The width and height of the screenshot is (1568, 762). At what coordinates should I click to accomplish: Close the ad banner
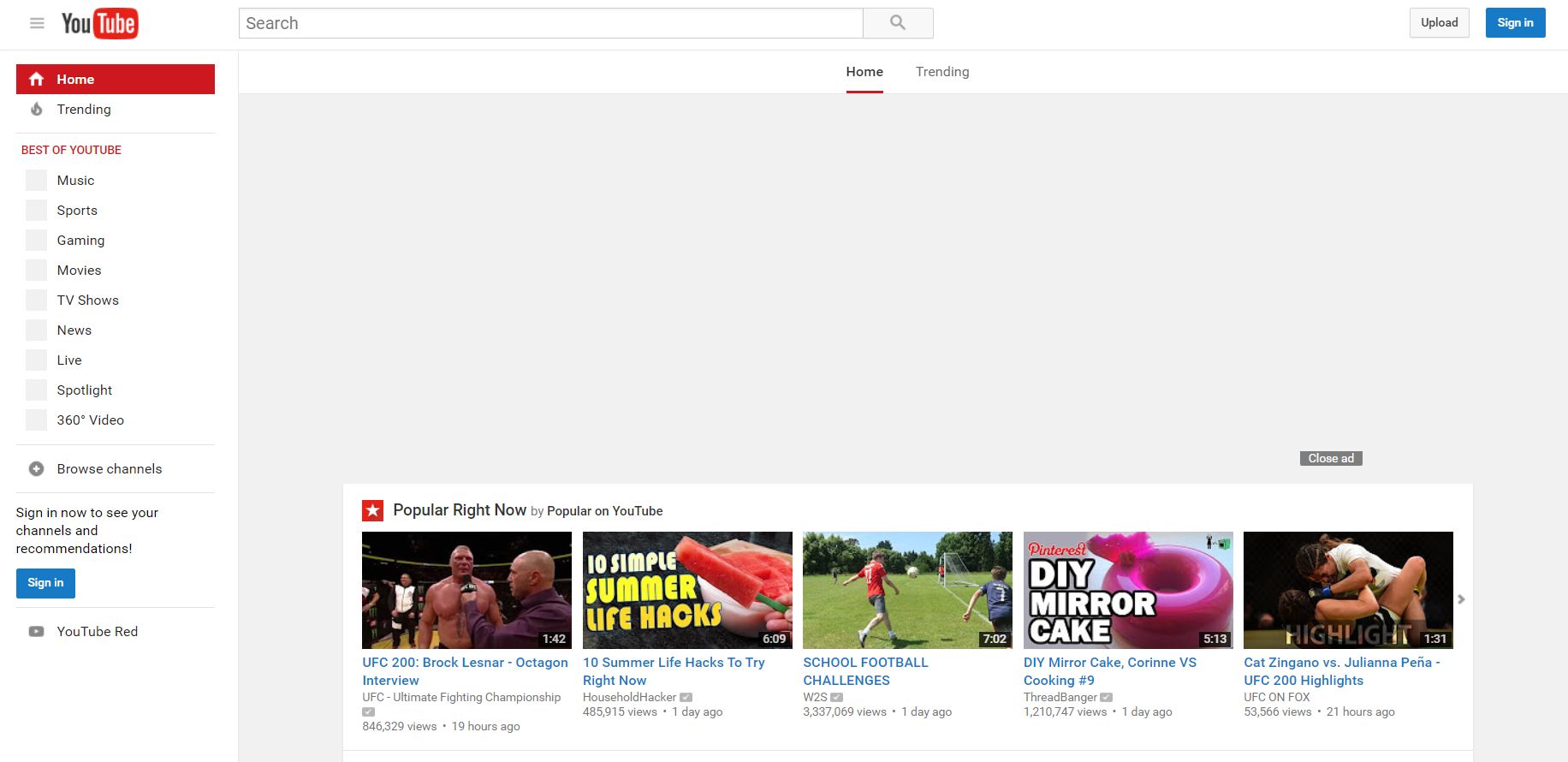pos(1331,459)
